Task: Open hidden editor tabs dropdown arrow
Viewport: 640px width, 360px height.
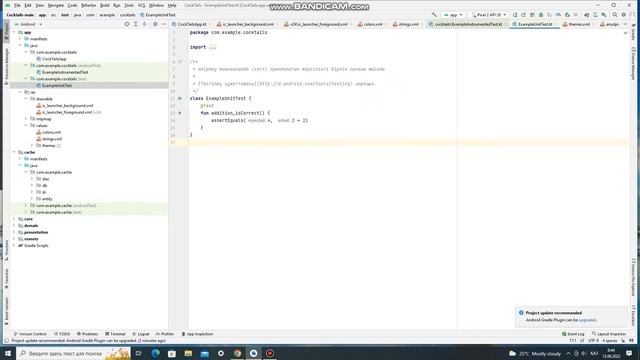Action: coord(626,24)
